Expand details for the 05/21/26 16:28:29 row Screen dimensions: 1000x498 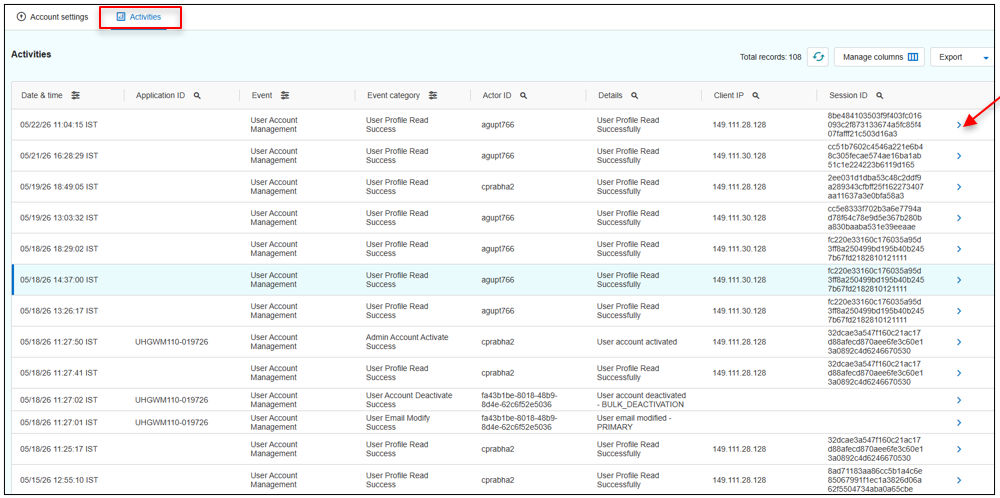[x=959, y=156]
